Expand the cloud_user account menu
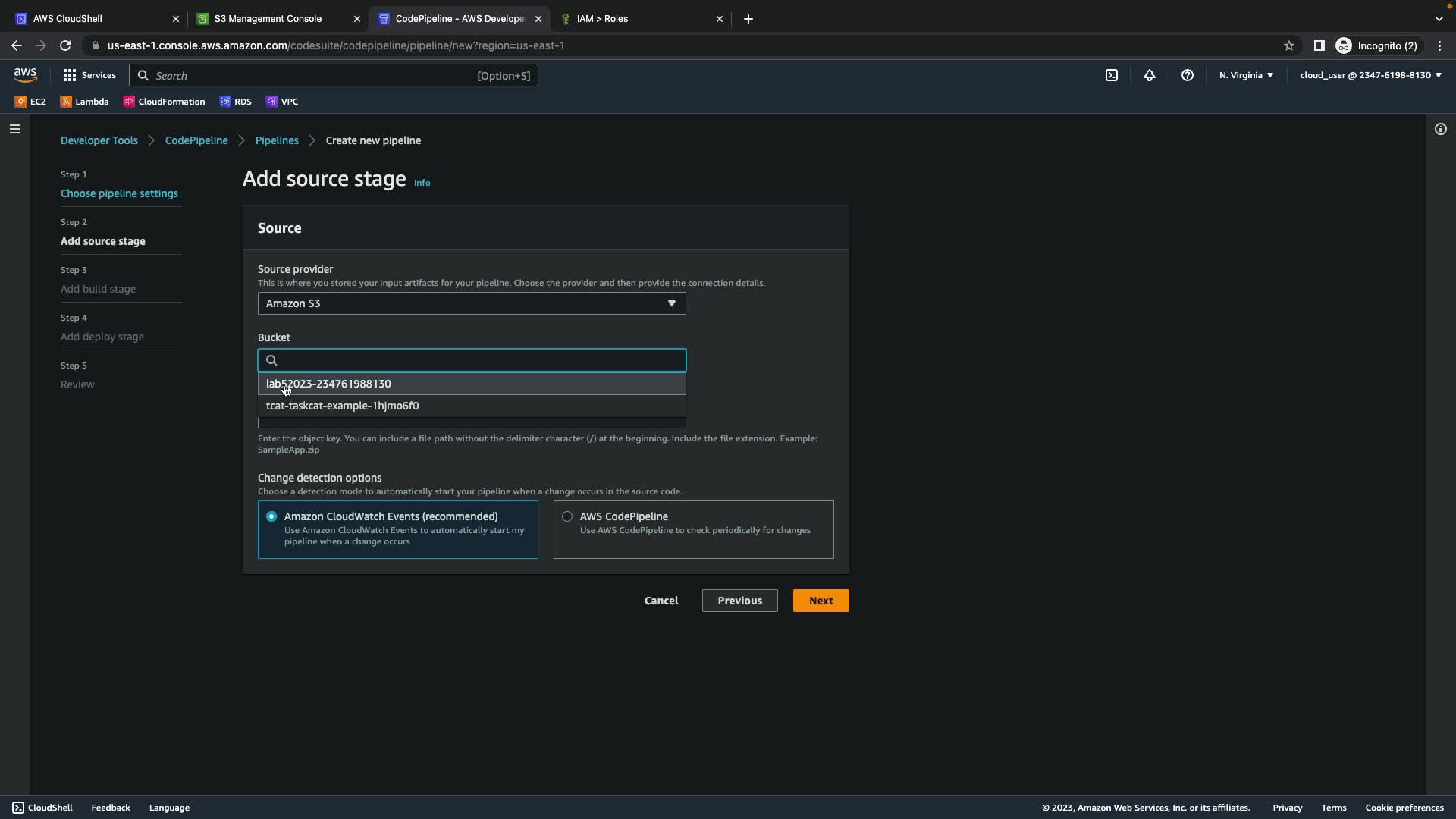 (1370, 75)
